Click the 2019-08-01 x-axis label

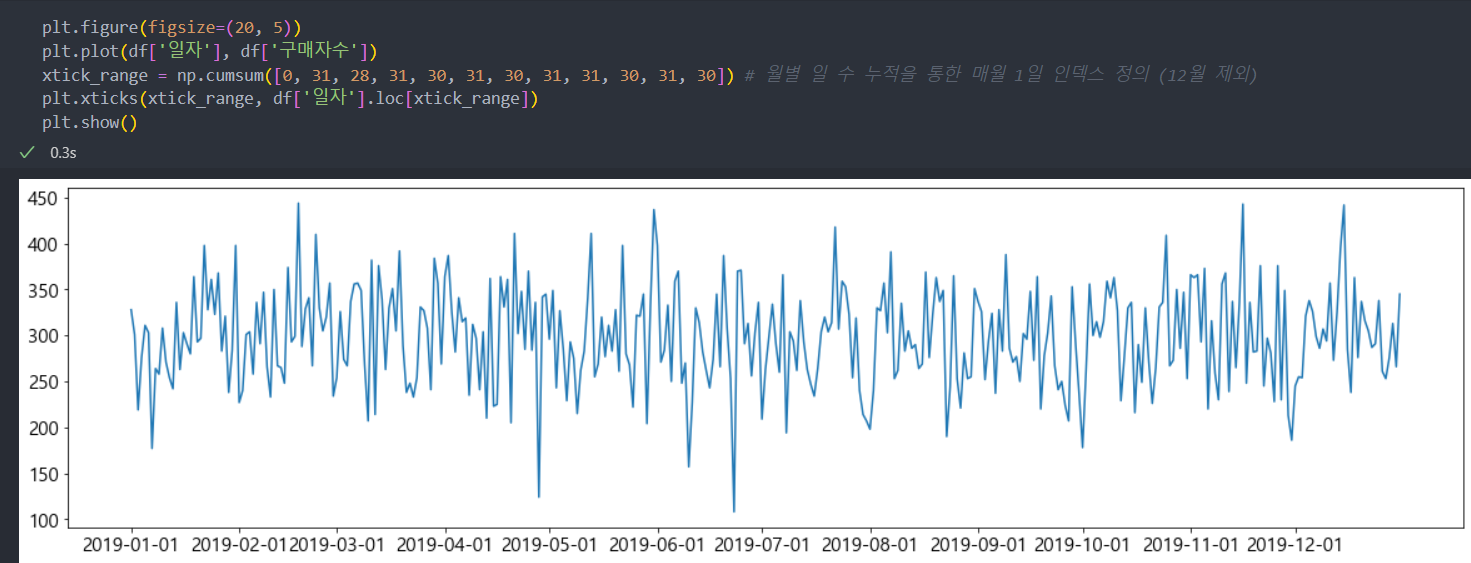click(x=870, y=544)
